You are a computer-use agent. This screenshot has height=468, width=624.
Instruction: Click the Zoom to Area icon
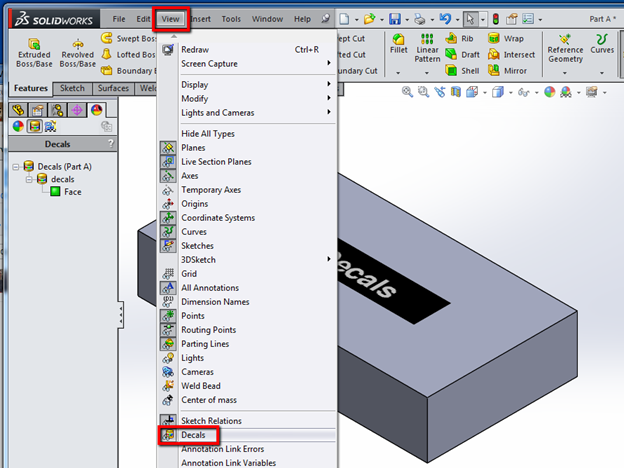(423, 92)
